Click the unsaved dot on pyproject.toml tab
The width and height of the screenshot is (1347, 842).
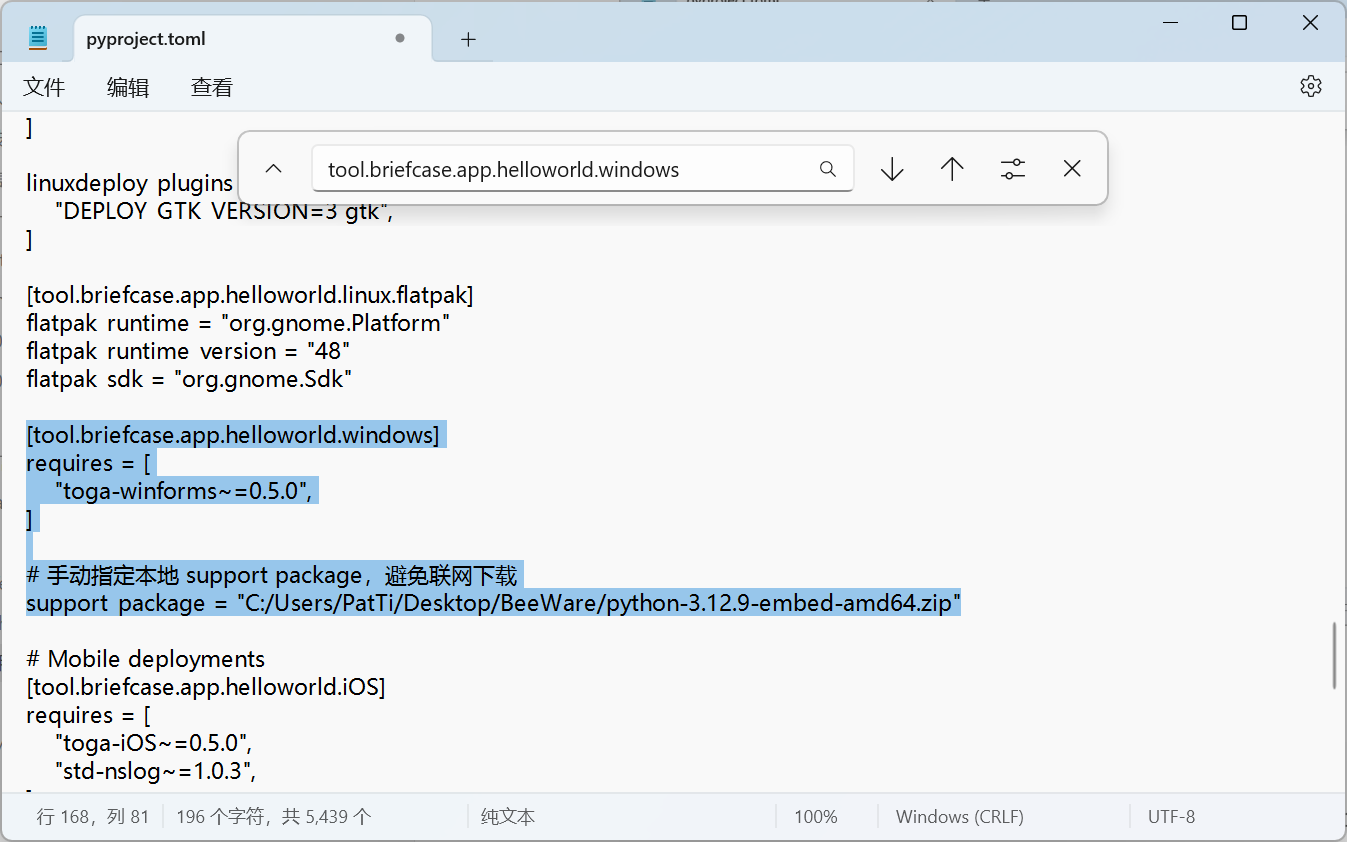click(x=400, y=38)
